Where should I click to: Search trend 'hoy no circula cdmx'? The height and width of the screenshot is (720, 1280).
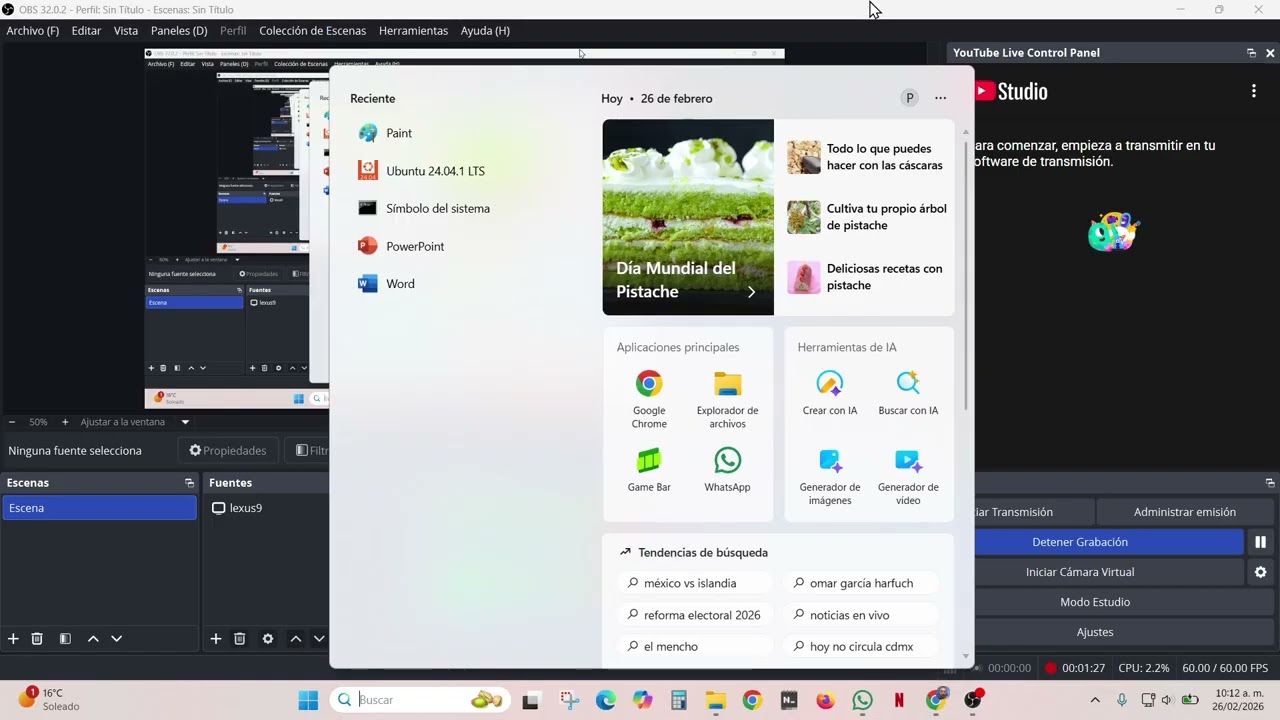pyautogui.click(x=861, y=647)
